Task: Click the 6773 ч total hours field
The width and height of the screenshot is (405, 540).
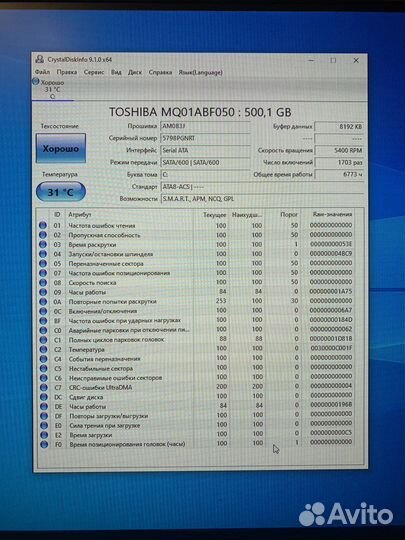Action: pyautogui.click(x=339, y=174)
